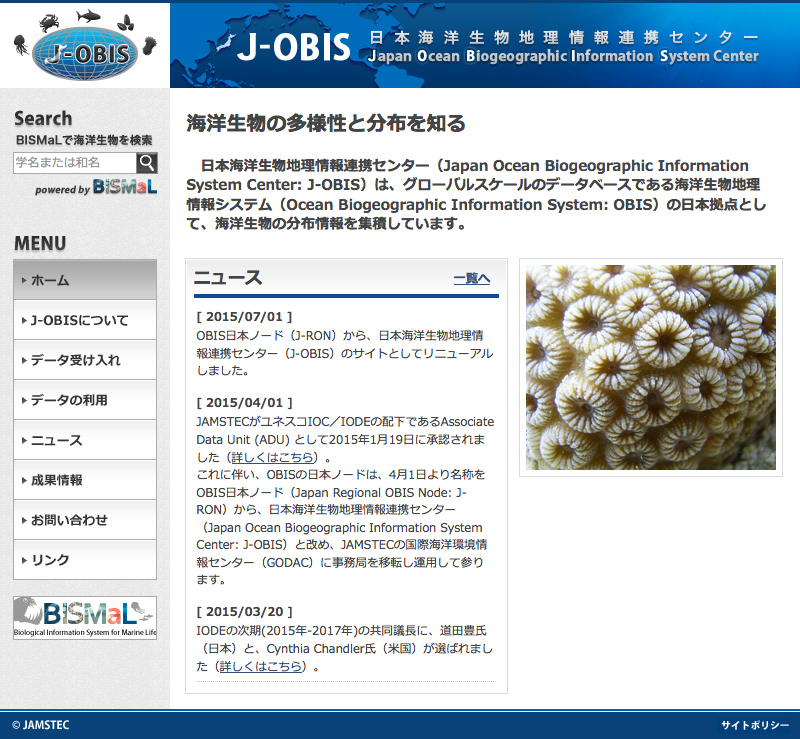Open the サイトポリシー footer link
Screen dimensions: 800x739
tap(755, 725)
